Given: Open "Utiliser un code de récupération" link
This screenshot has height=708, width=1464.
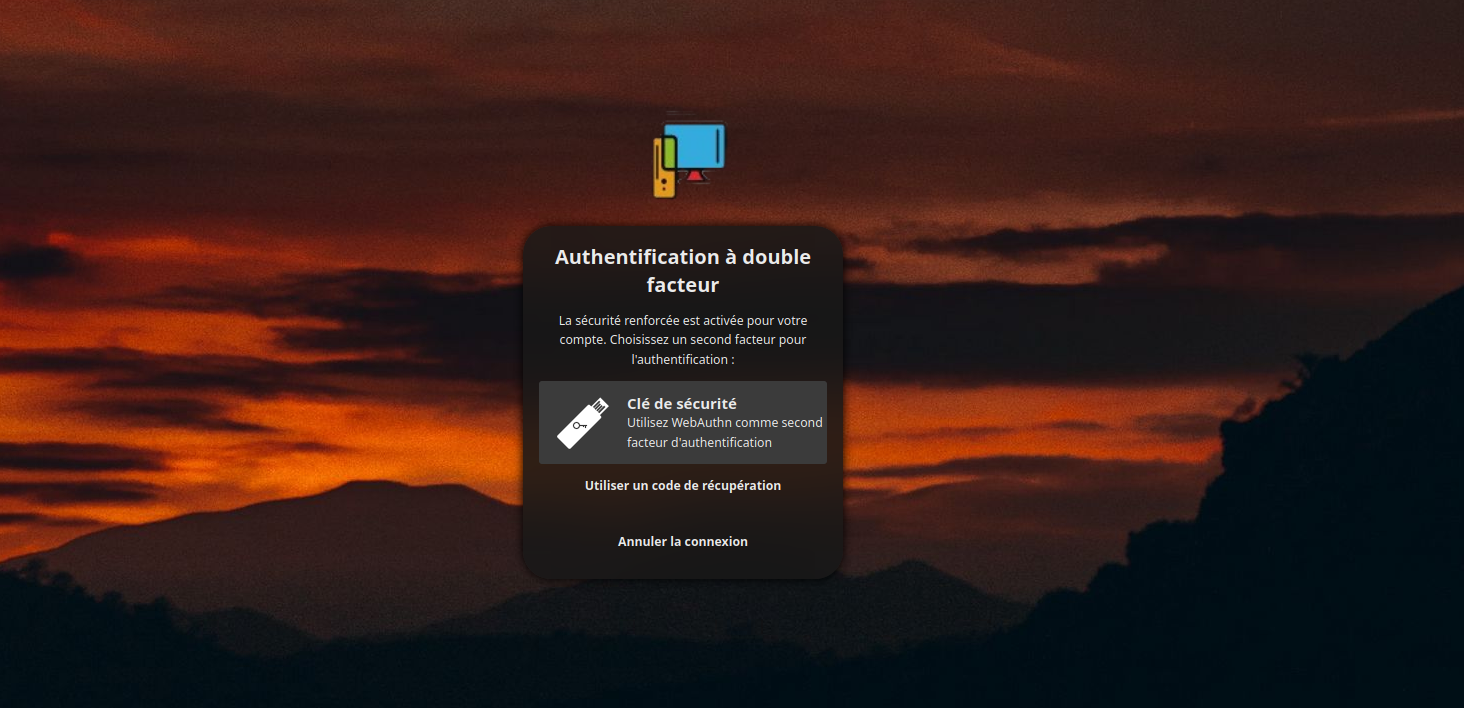Looking at the screenshot, I should click(683, 486).
